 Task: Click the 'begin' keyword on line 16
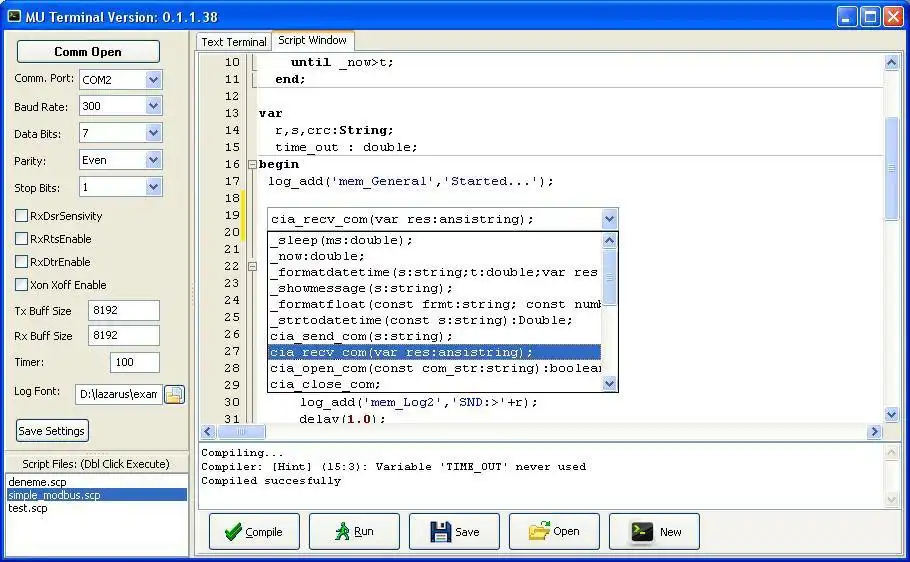[279, 164]
